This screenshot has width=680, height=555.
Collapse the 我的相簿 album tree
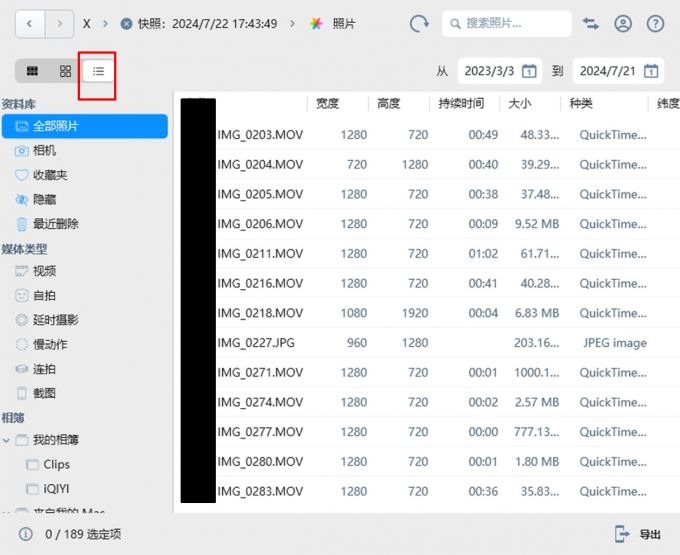8,440
